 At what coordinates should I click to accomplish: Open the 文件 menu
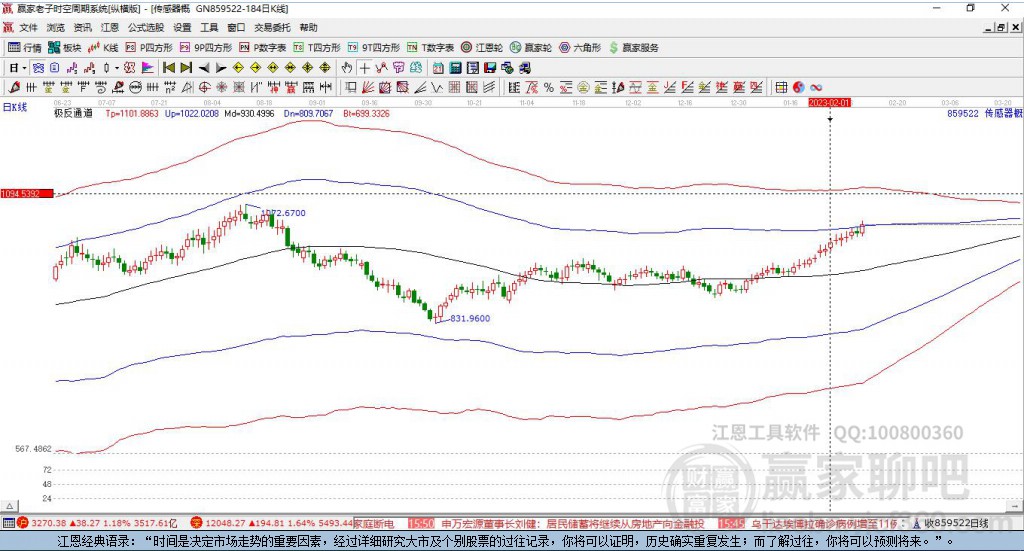[x=28, y=27]
